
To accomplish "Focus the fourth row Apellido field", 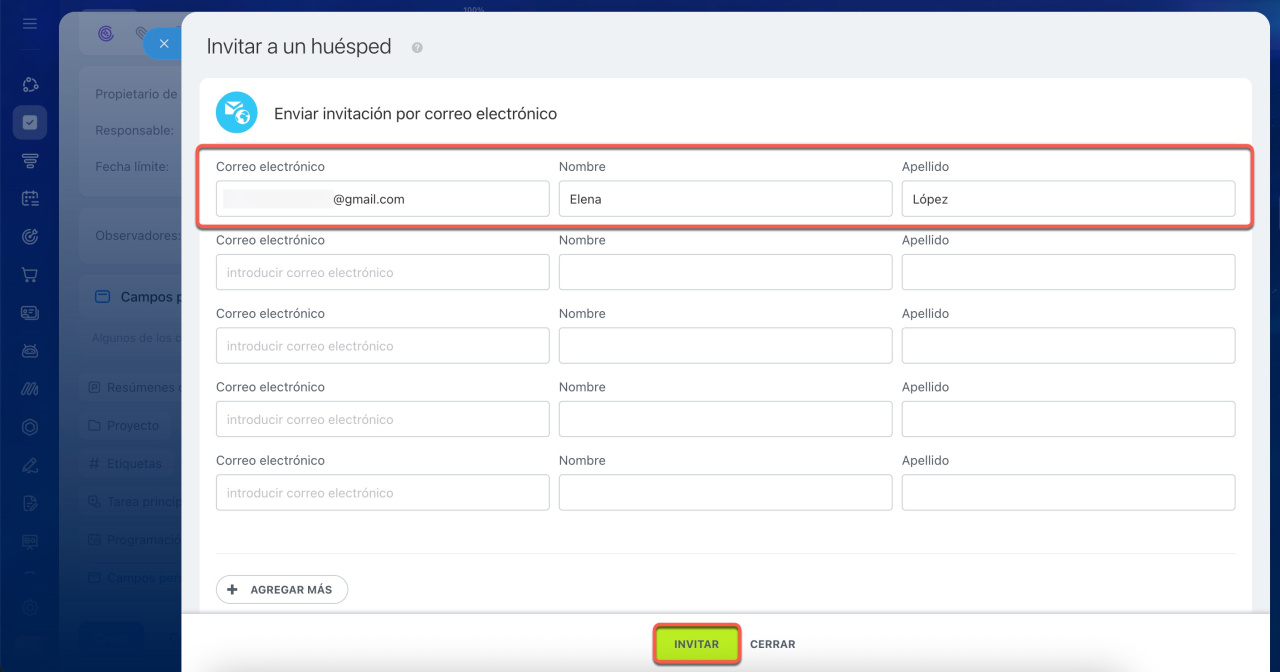I will (x=1068, y=419).
